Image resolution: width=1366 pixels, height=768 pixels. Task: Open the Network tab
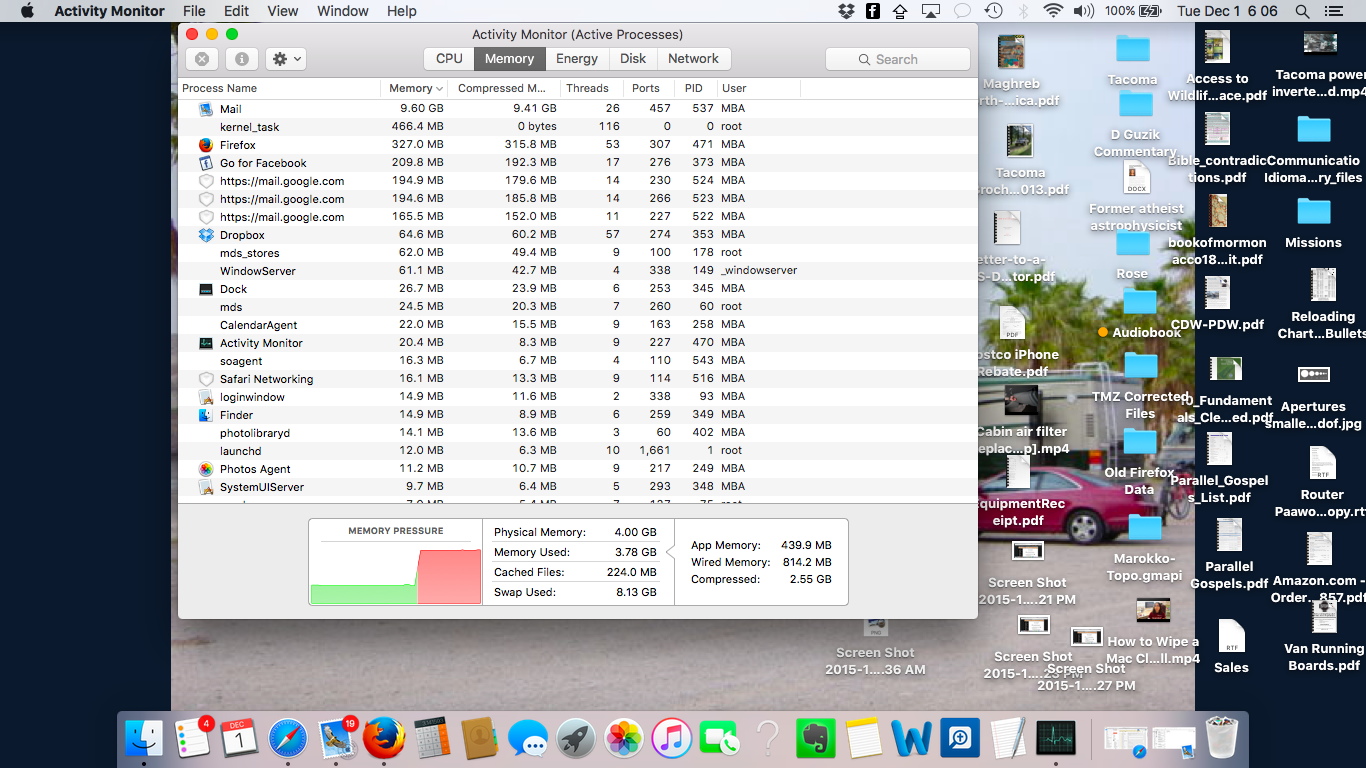(x=693, y=59)
